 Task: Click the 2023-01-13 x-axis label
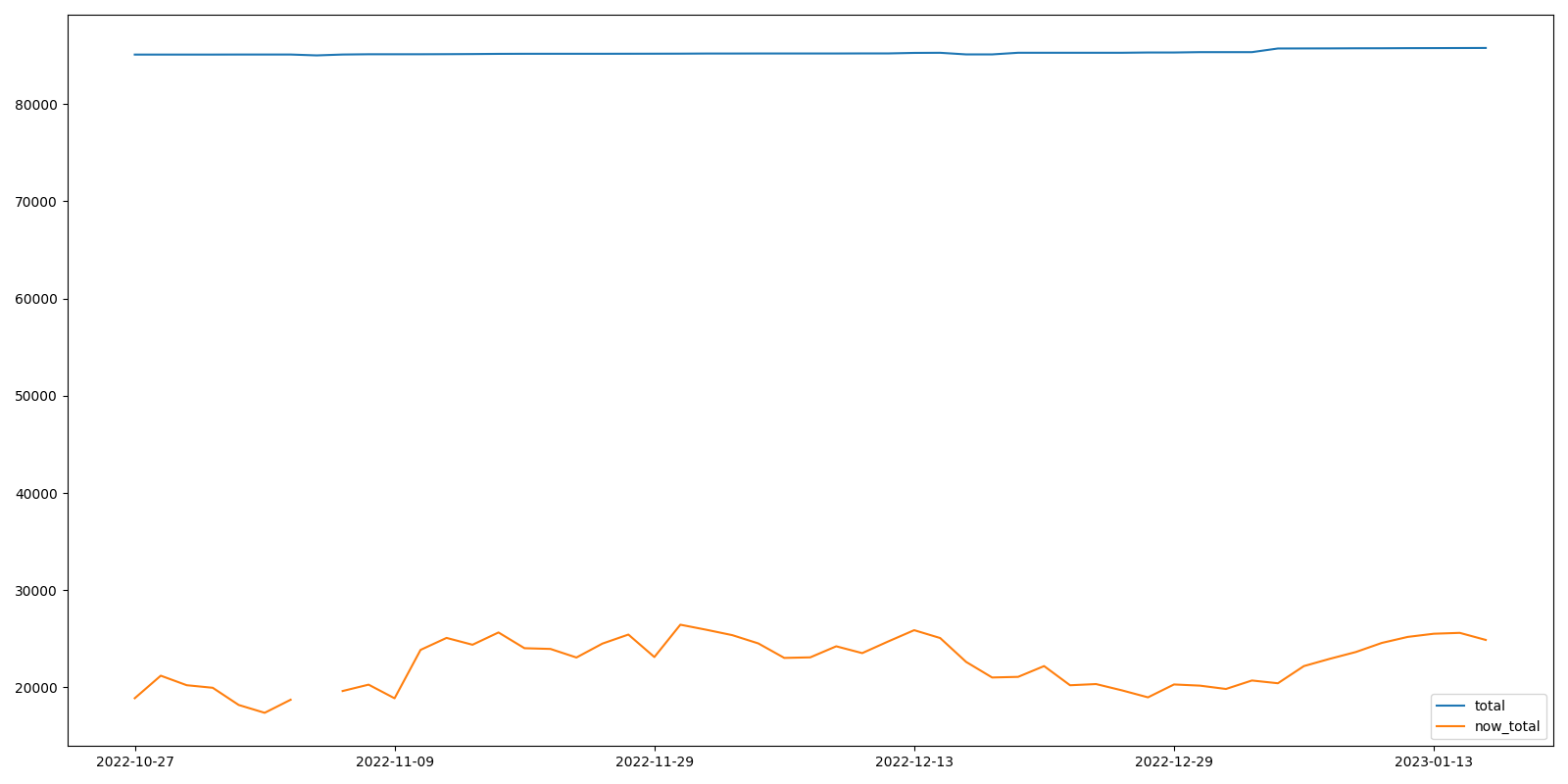[x=1434, y=762]
